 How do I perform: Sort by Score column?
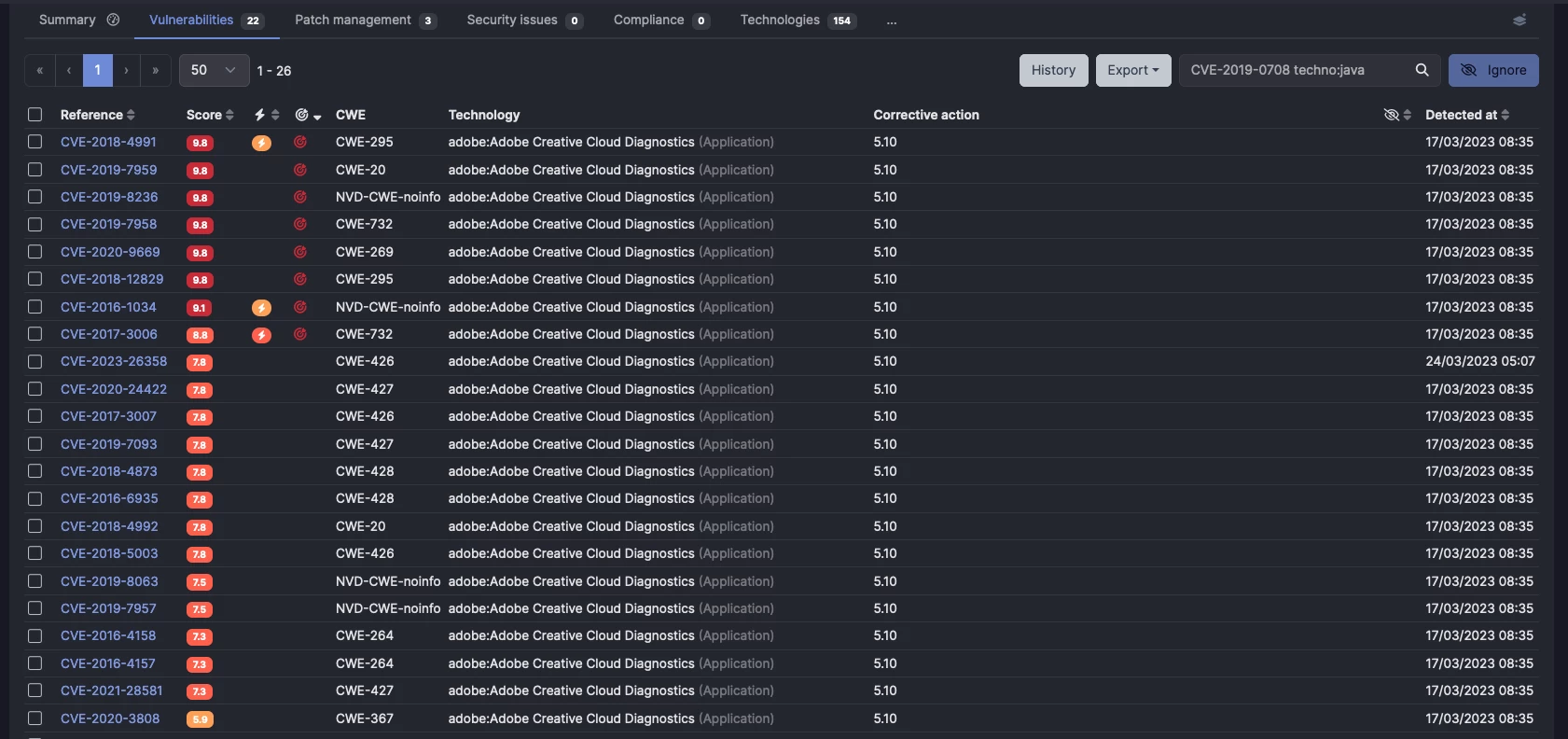(x=210, y=115)
